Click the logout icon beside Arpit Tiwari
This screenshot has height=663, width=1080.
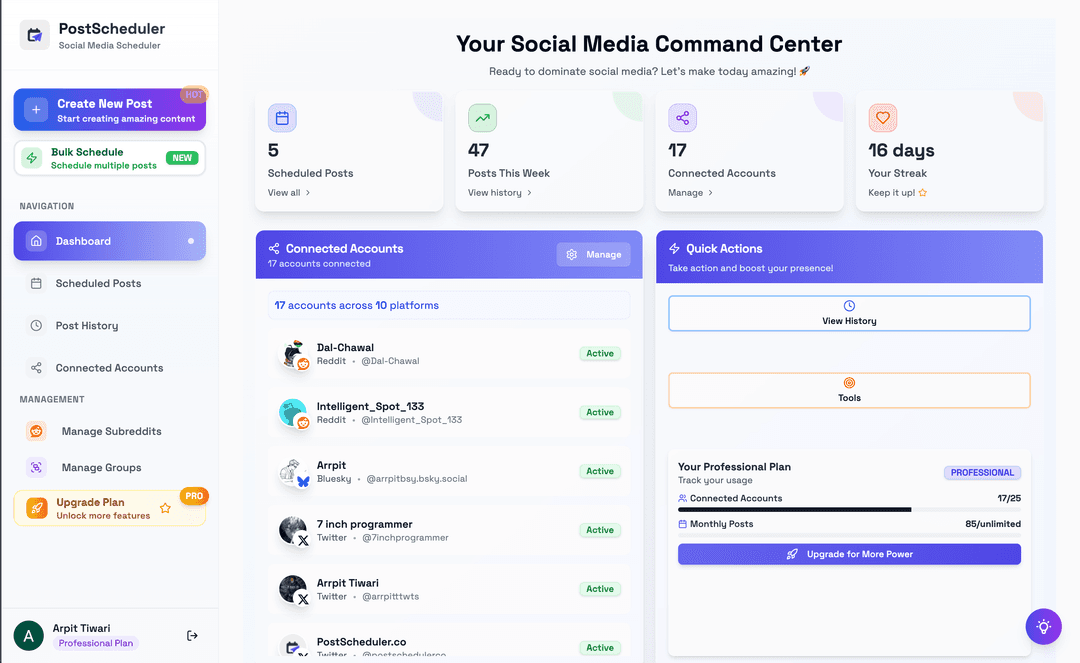tap(192, 636)
